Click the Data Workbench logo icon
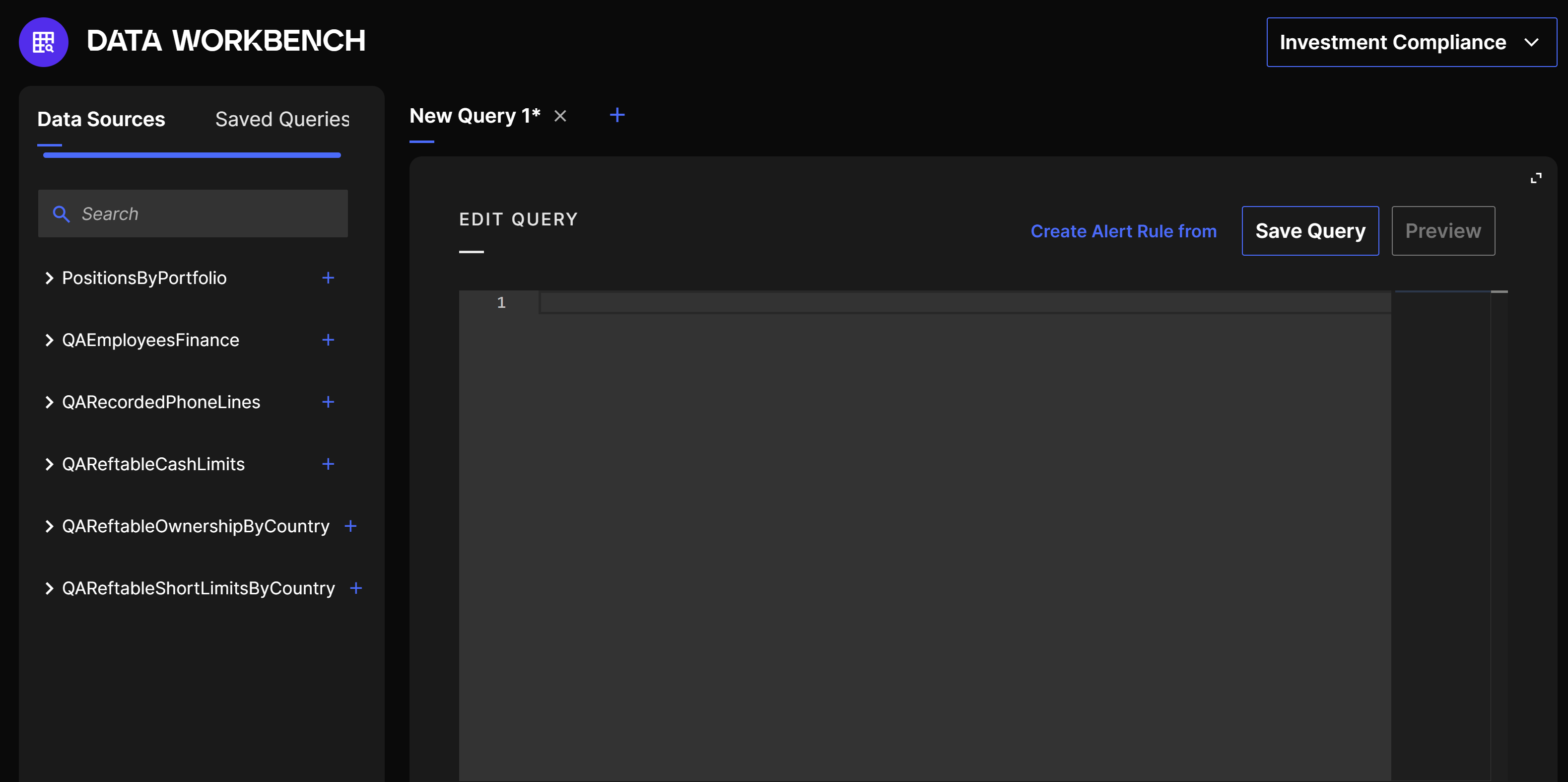The height and width of the screenshot is (782, 1568). [x=43, y=42]
